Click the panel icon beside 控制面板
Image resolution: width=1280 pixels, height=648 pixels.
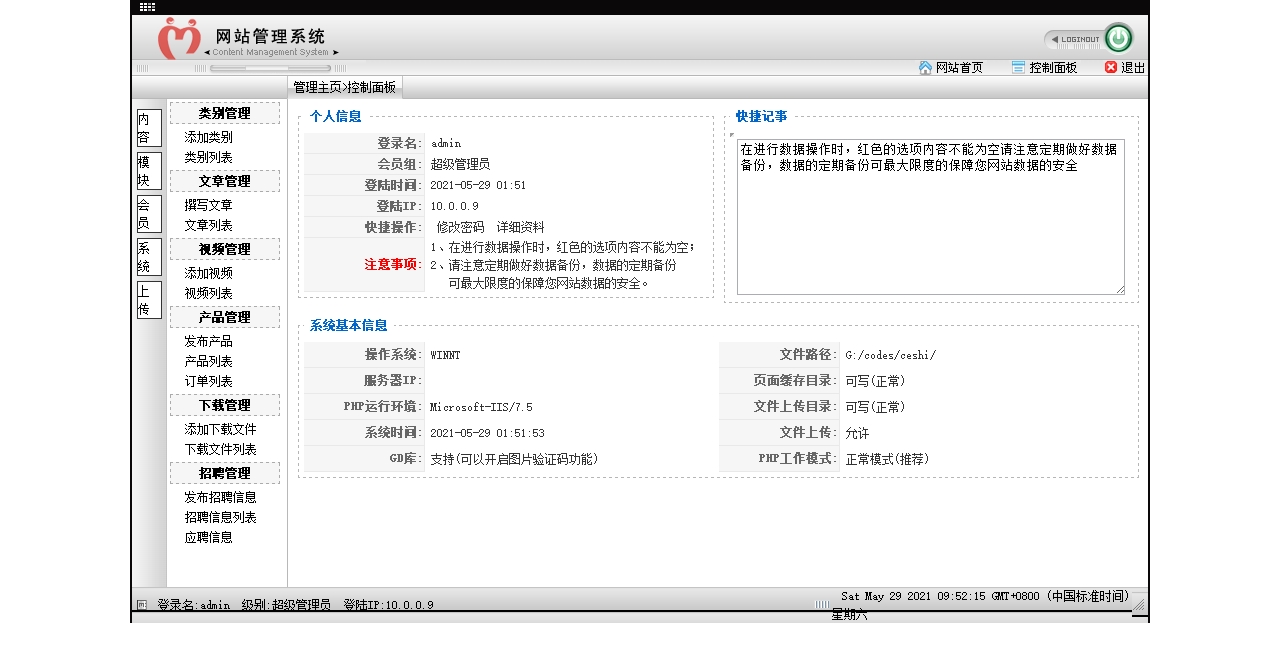pos(1018,67)
